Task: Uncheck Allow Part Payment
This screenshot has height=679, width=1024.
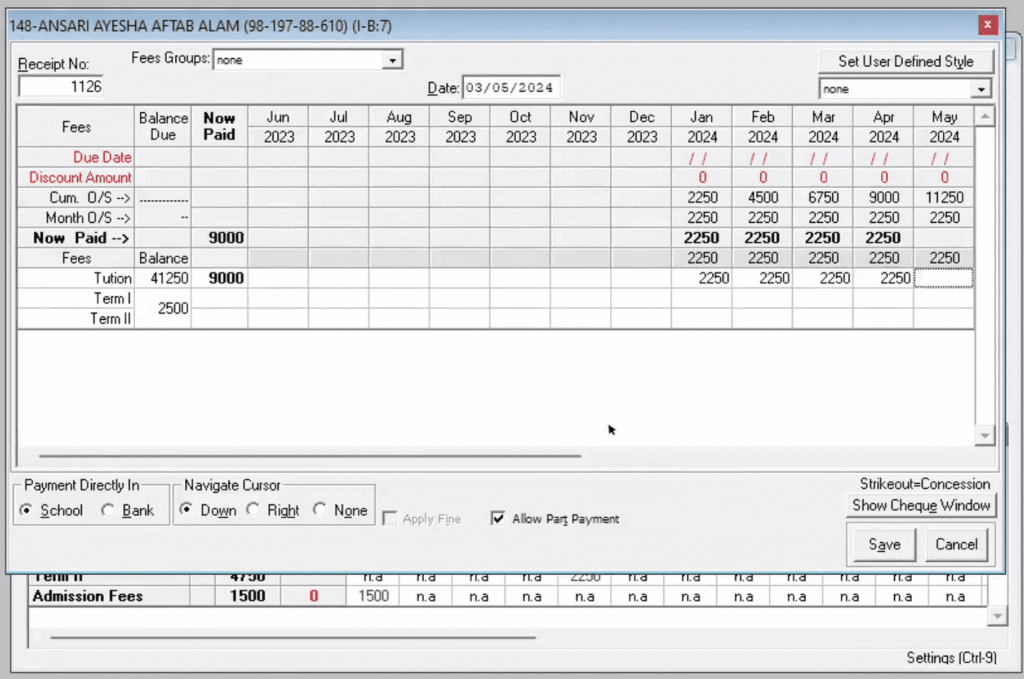Action: pos(497,518)
